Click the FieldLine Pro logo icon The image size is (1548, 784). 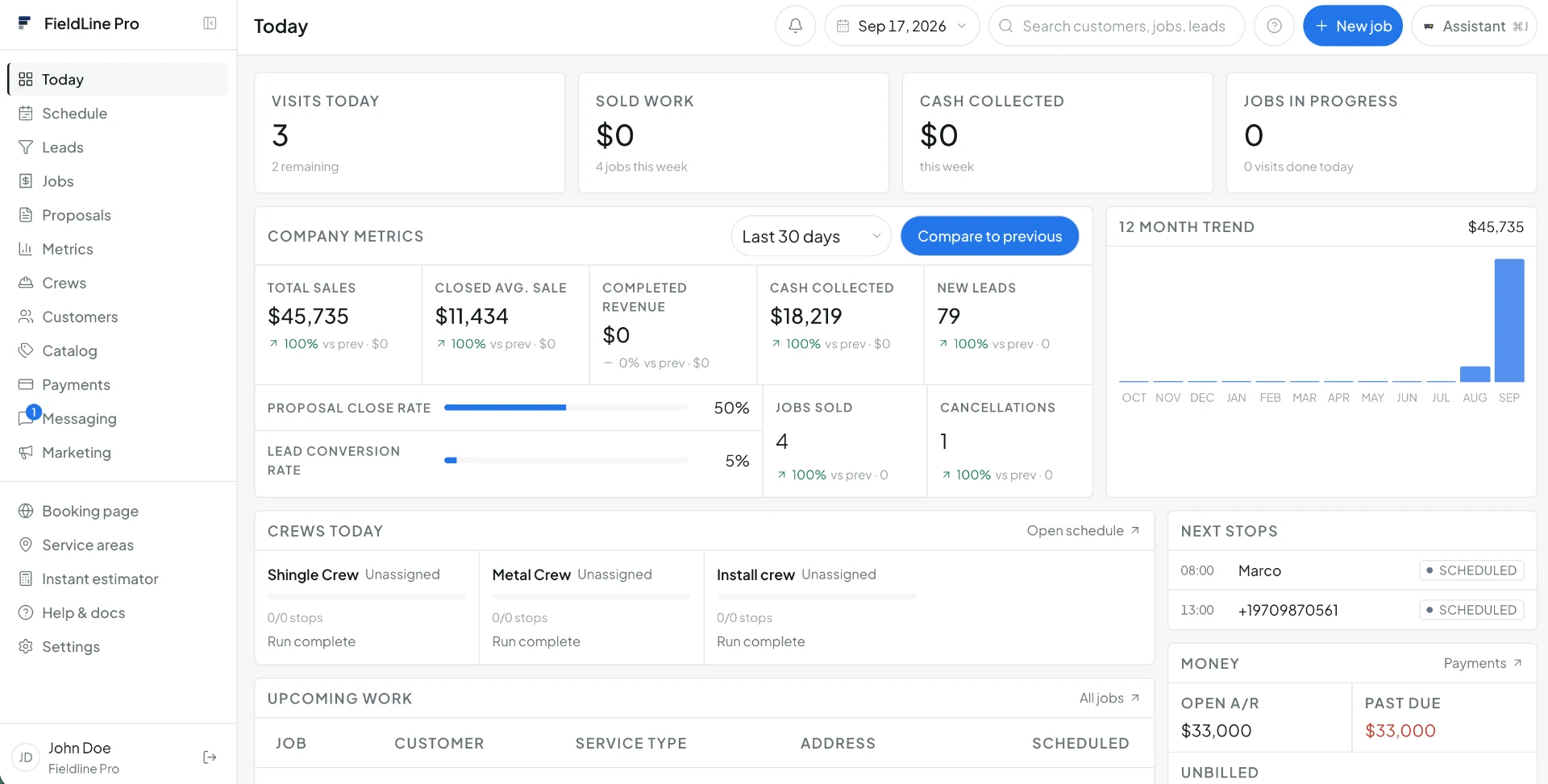click(x=25, y=23)
